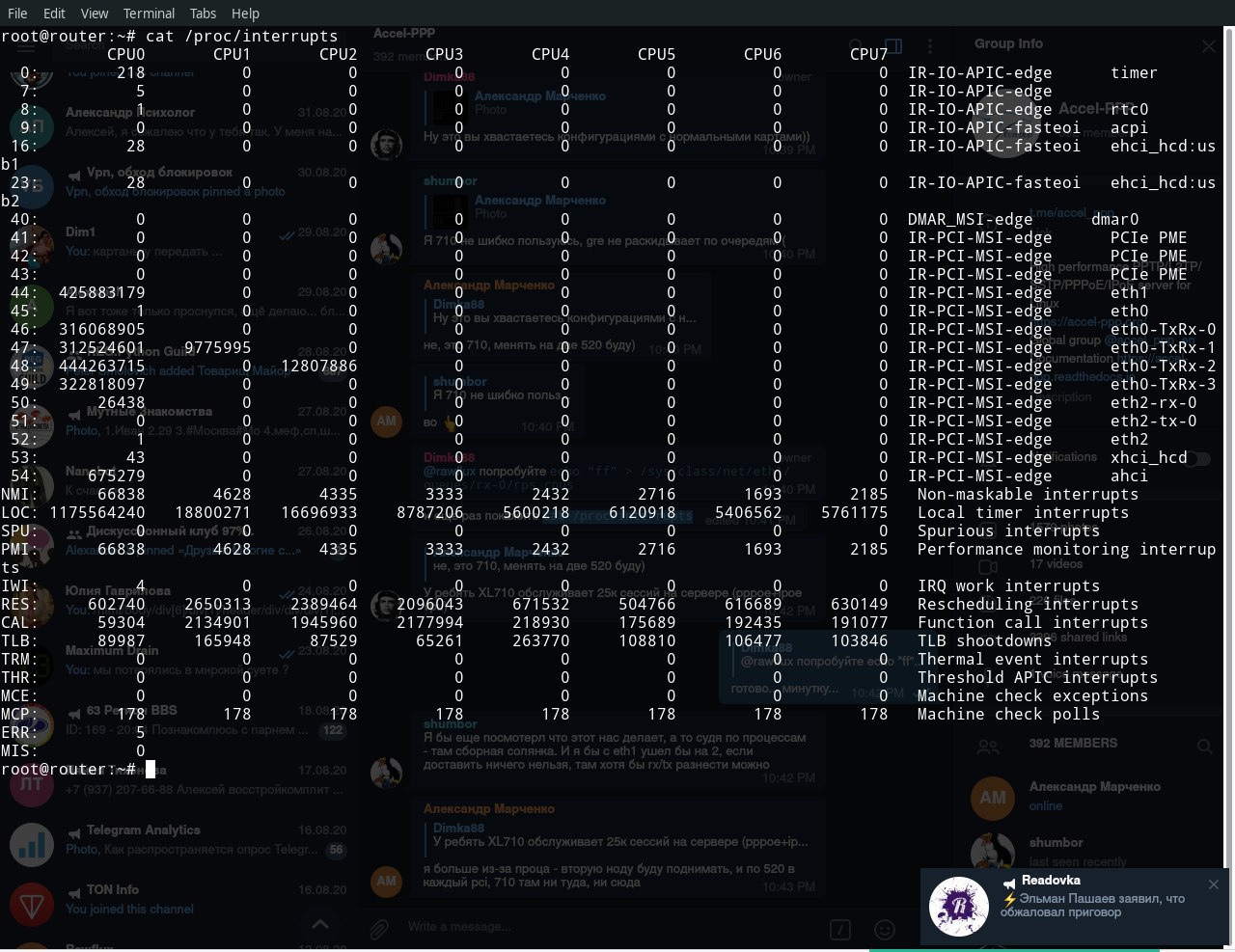Click the 'eth2-rx-0' interrupt name
This screenshot has width=1235, height=952.
1153,403
